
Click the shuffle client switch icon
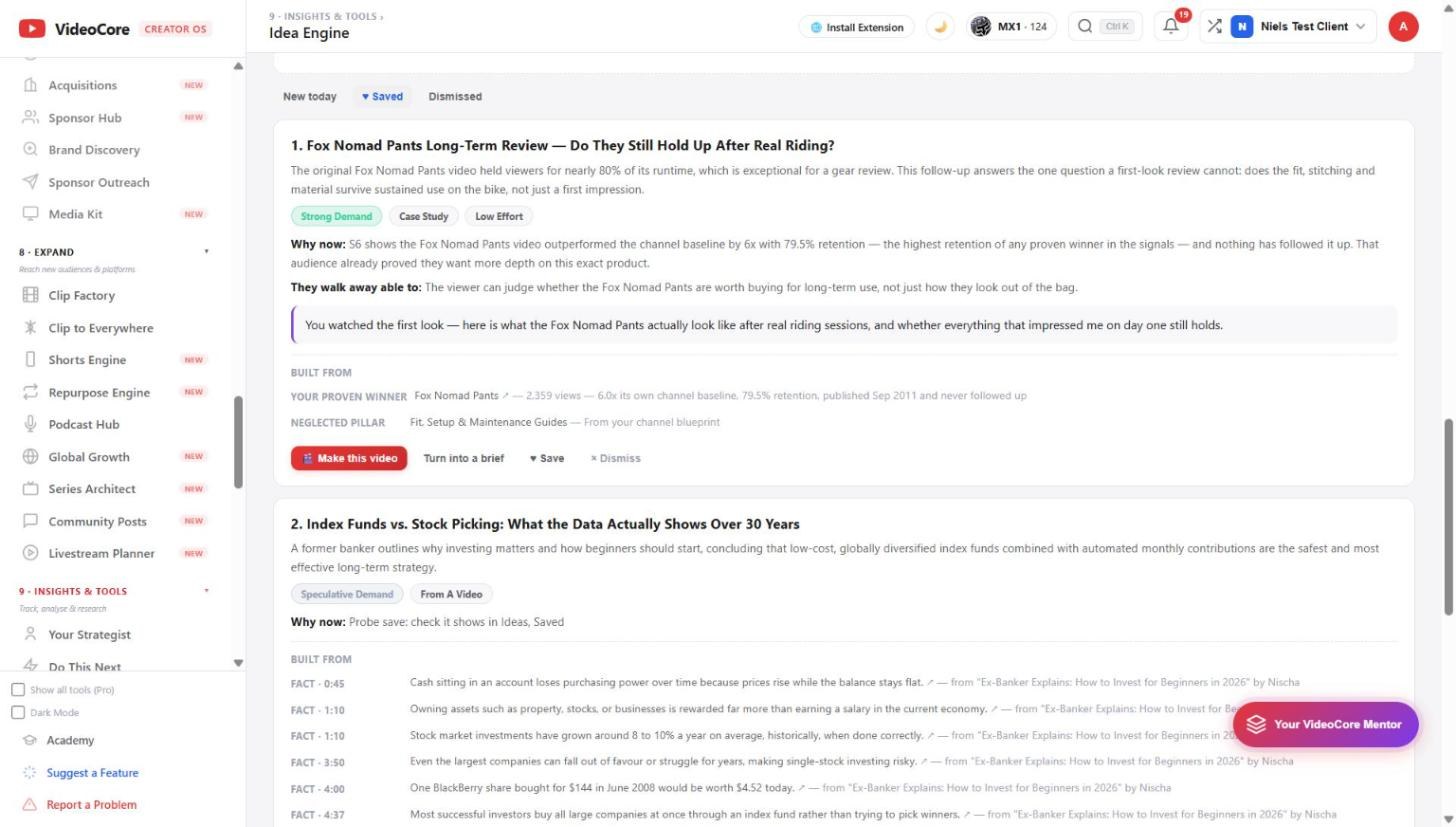tap(1214, 27)
